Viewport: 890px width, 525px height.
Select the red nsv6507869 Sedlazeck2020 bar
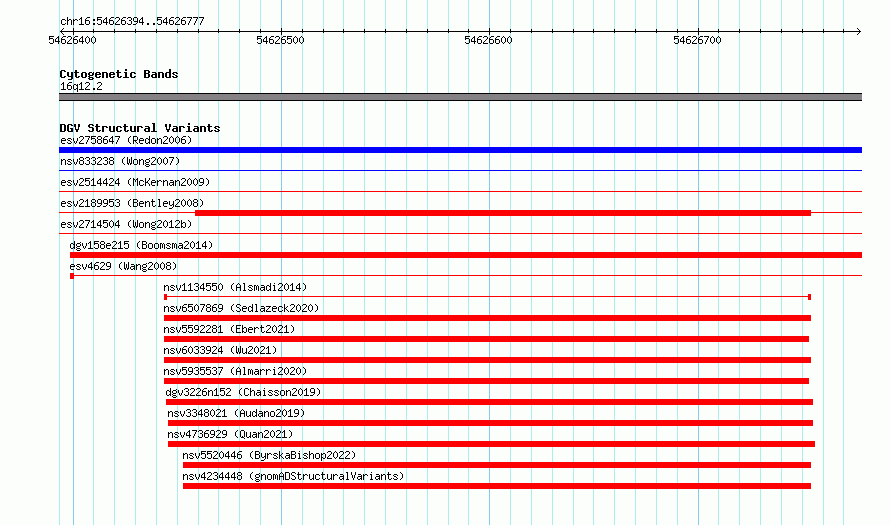pyautogui.click(x=488, y=318)
